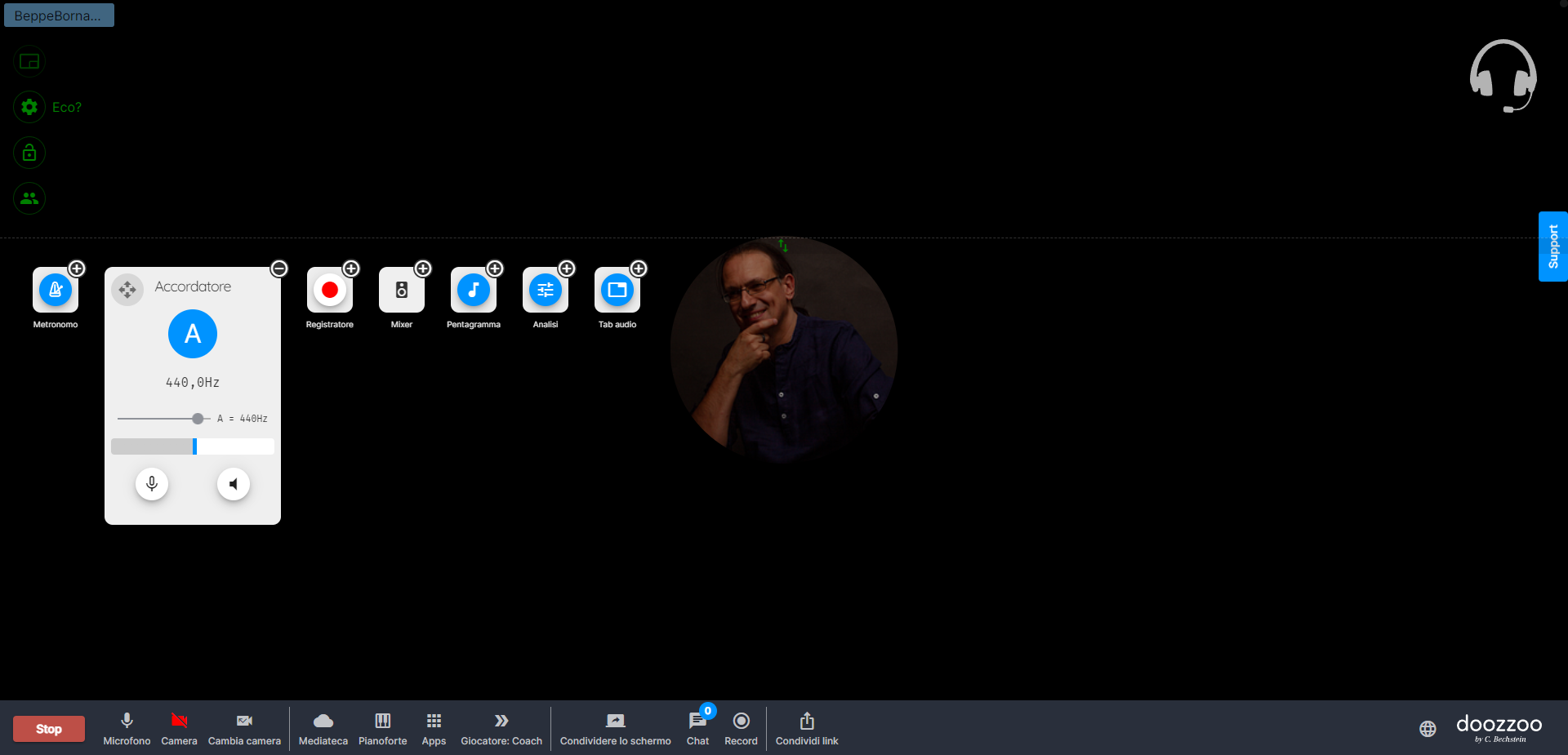Click the round participant video thumbnail
Image resolution: width=1568 pixels, height=755 pixels.
click(x=783, y=351)
